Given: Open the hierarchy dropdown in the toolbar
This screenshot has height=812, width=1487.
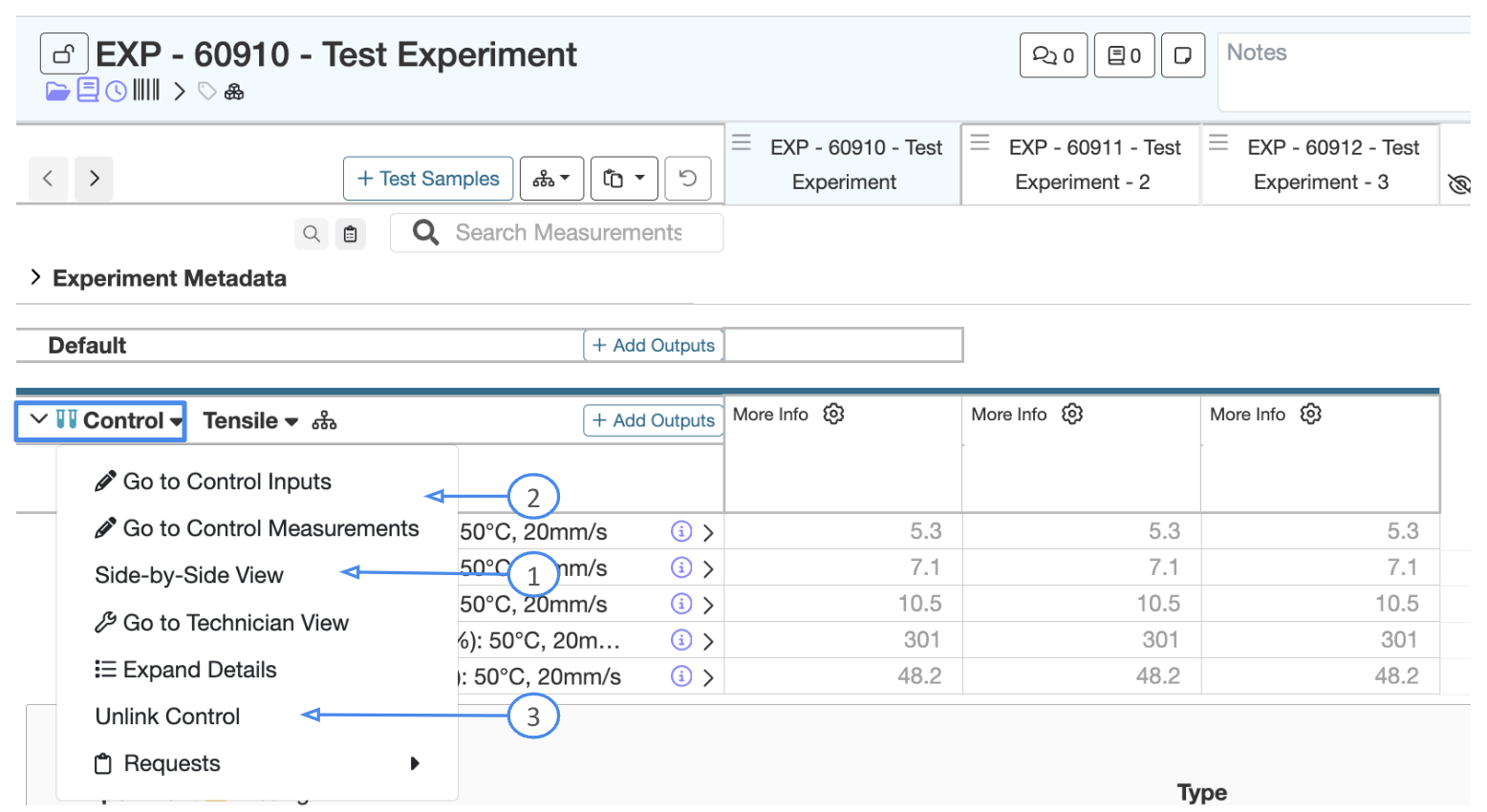Looking at the screenshot, I should point(551,179).
